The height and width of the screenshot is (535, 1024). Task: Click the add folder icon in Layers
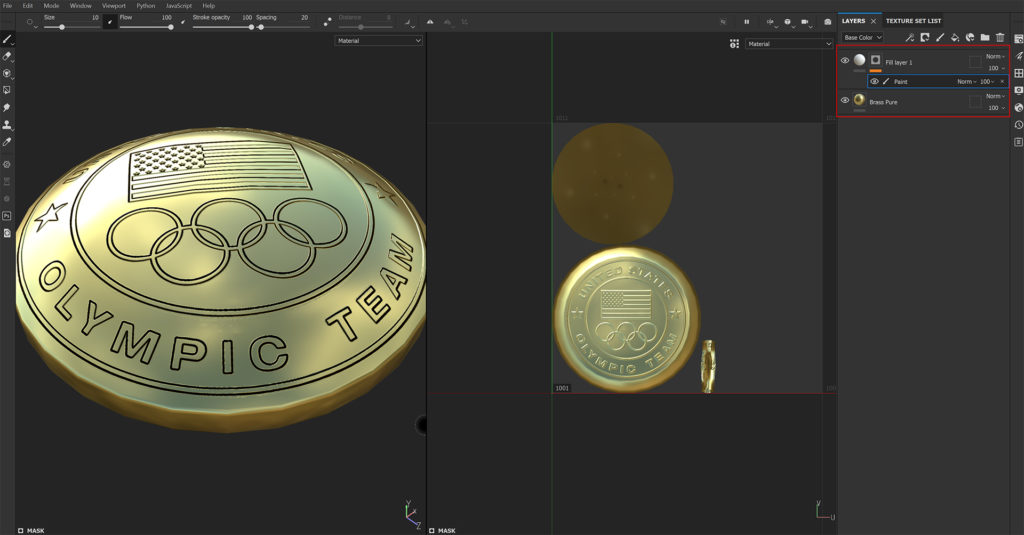[x=985, y=37]
